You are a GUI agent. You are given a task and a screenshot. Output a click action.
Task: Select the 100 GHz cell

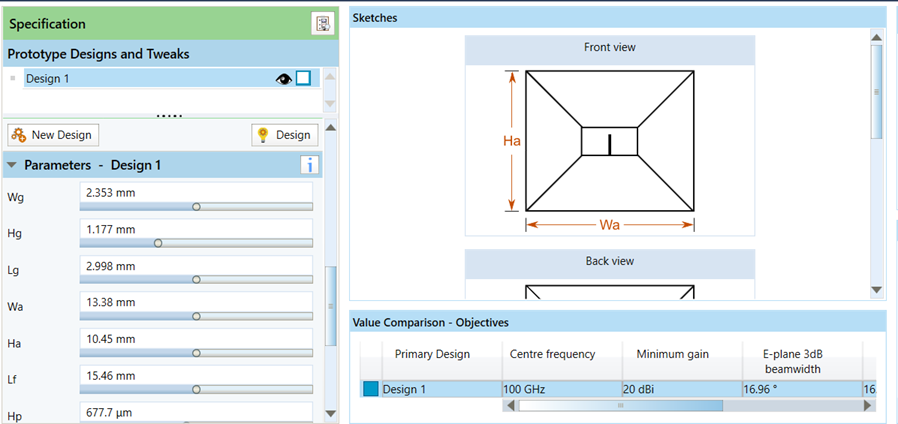click(562, 389)
